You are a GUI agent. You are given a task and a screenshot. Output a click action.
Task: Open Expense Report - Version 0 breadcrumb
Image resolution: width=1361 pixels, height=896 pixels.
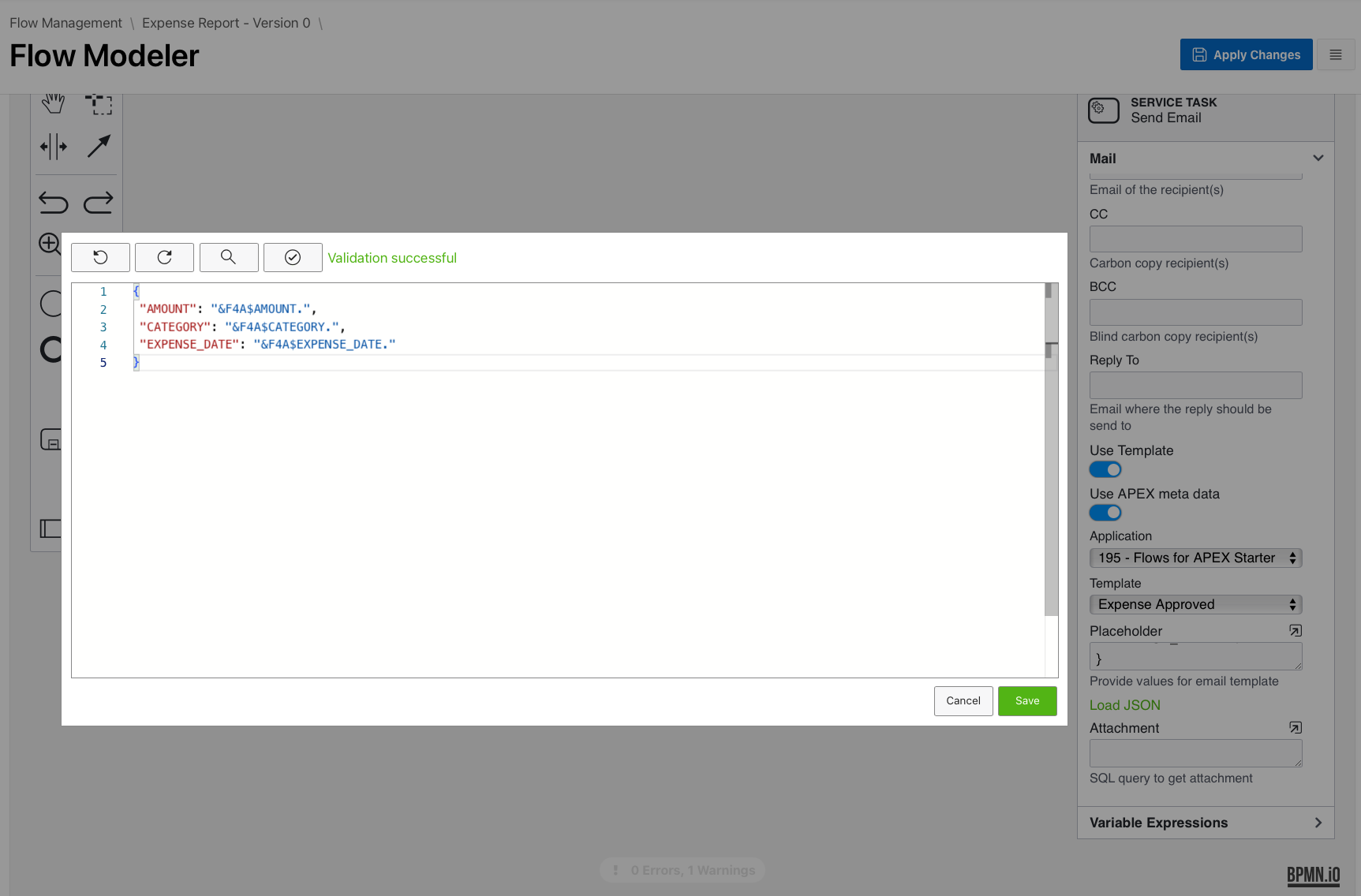click(x=225, y=23)
